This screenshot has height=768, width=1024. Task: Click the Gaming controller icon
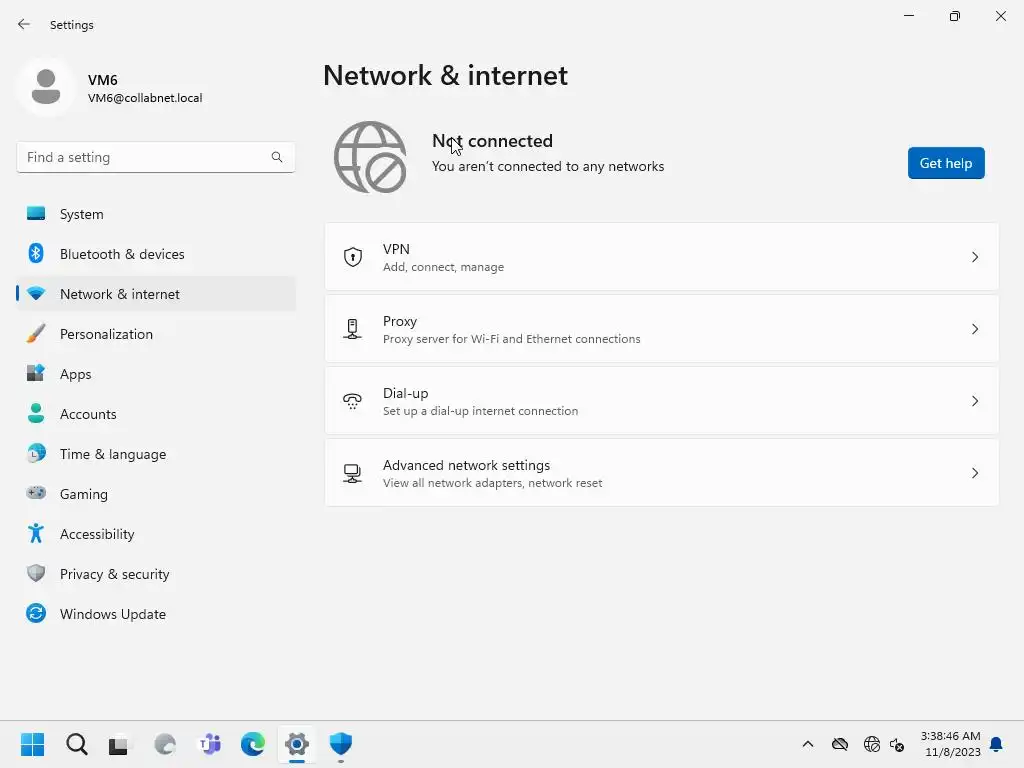[36, 493]
